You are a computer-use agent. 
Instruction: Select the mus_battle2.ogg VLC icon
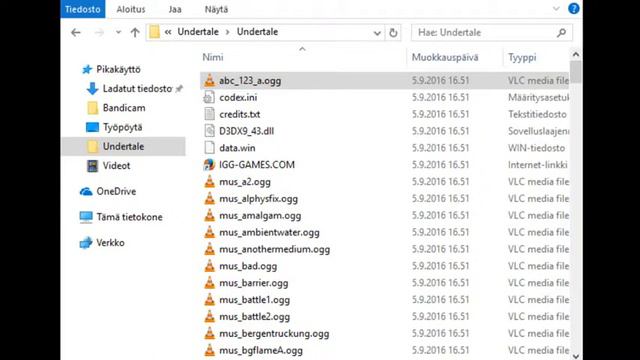click(209, 316)
